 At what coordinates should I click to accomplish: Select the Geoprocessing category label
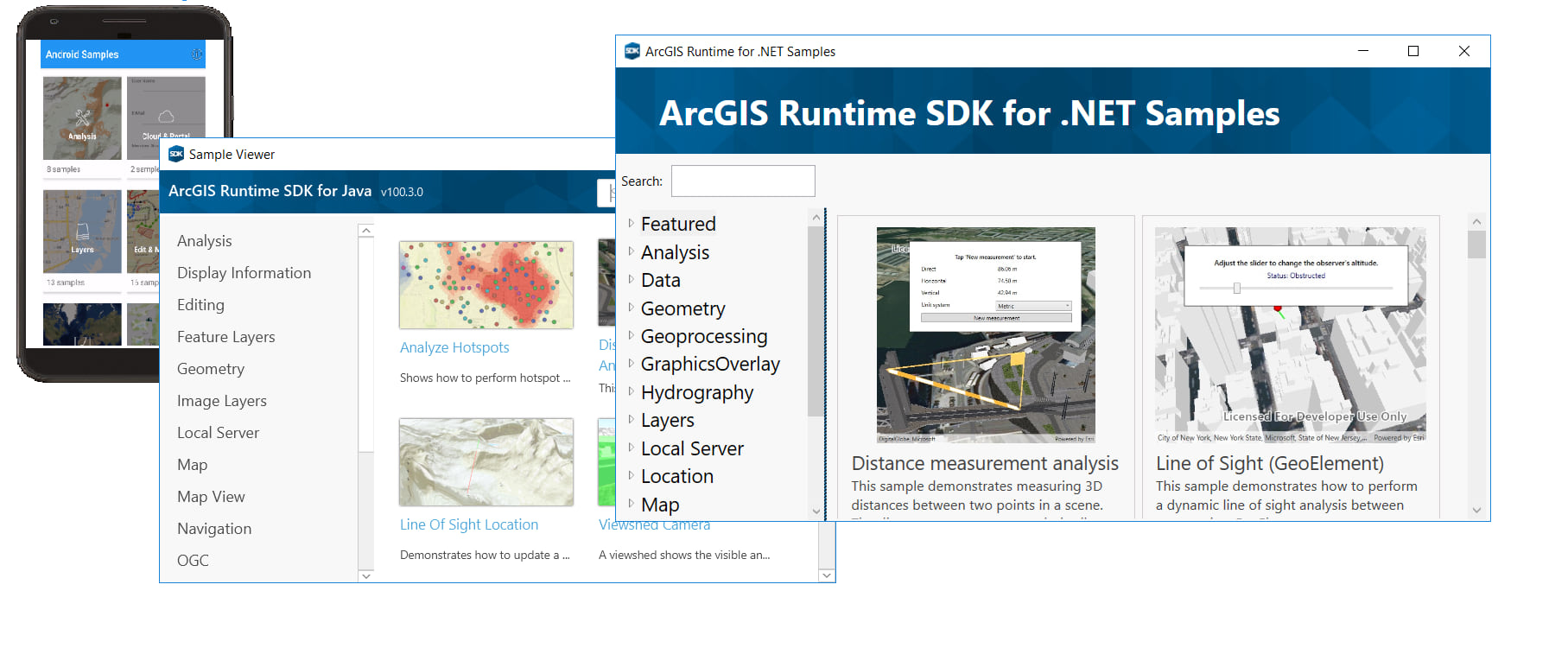click(704, 336)
